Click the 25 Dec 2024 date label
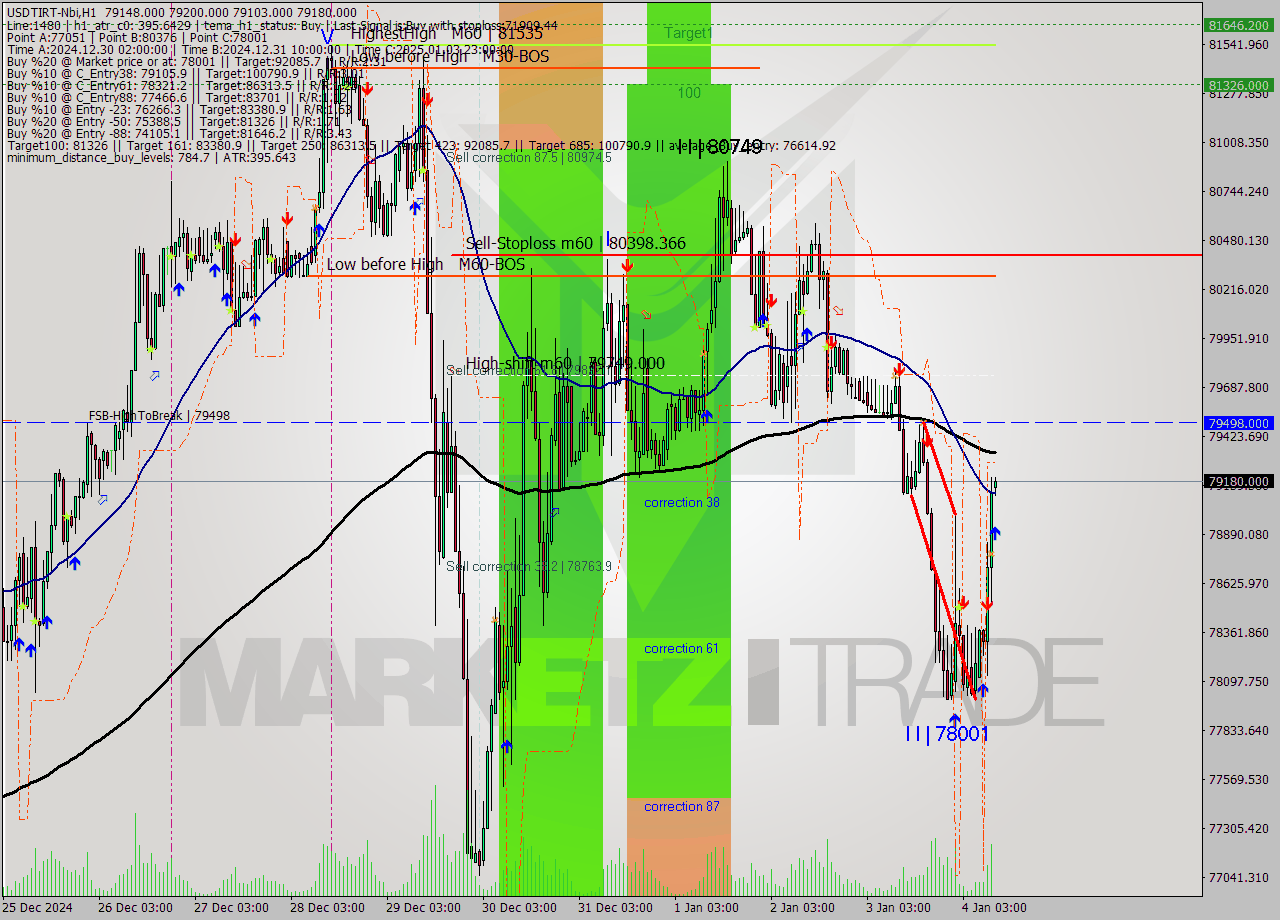Screen dimensions: 1280x920 coord(38,908)
